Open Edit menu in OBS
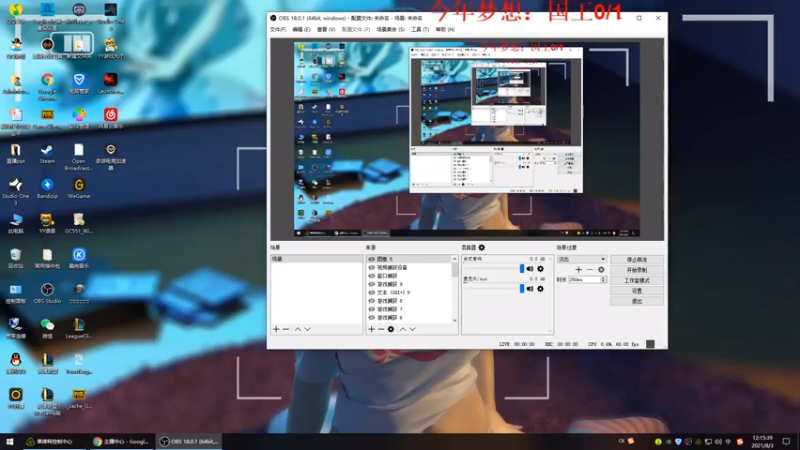The width and height of the screenshot is (800, 450). tap(301, 30)
